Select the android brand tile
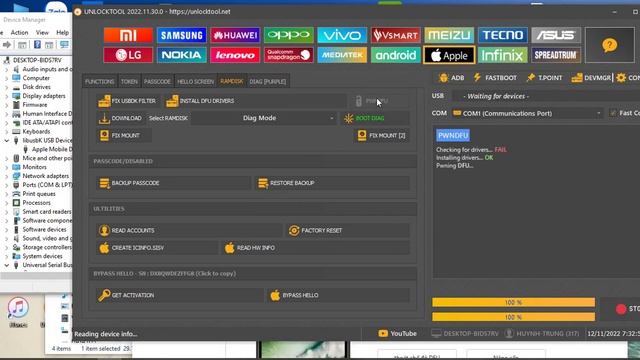640x360 pixels. (396, 55)
